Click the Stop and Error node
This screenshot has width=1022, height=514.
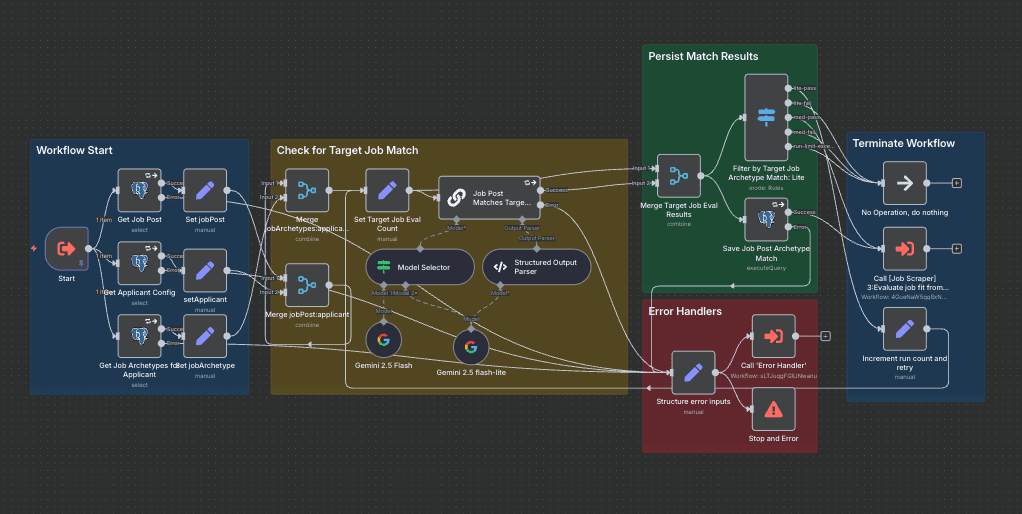pyautogui.click(x=773, y=408)
